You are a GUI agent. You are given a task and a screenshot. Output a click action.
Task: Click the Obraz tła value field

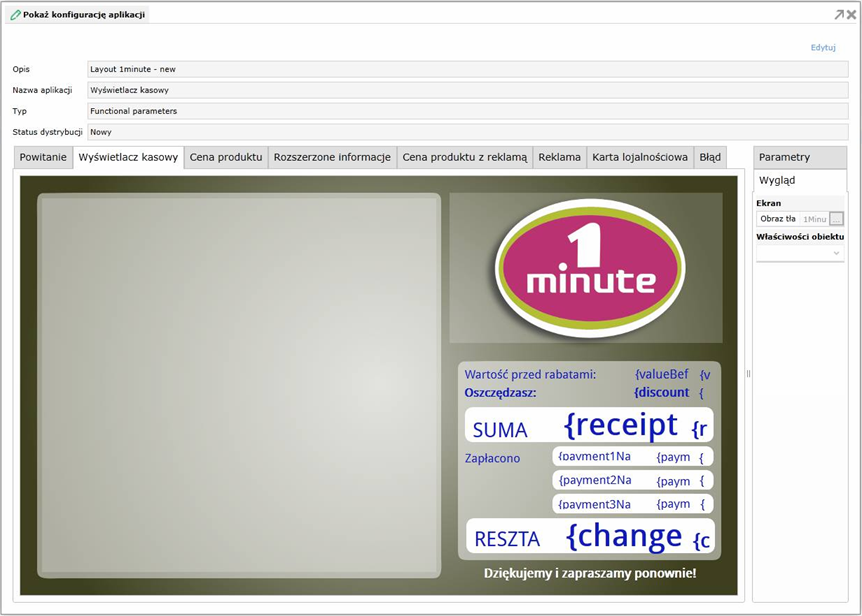[814, 219]
